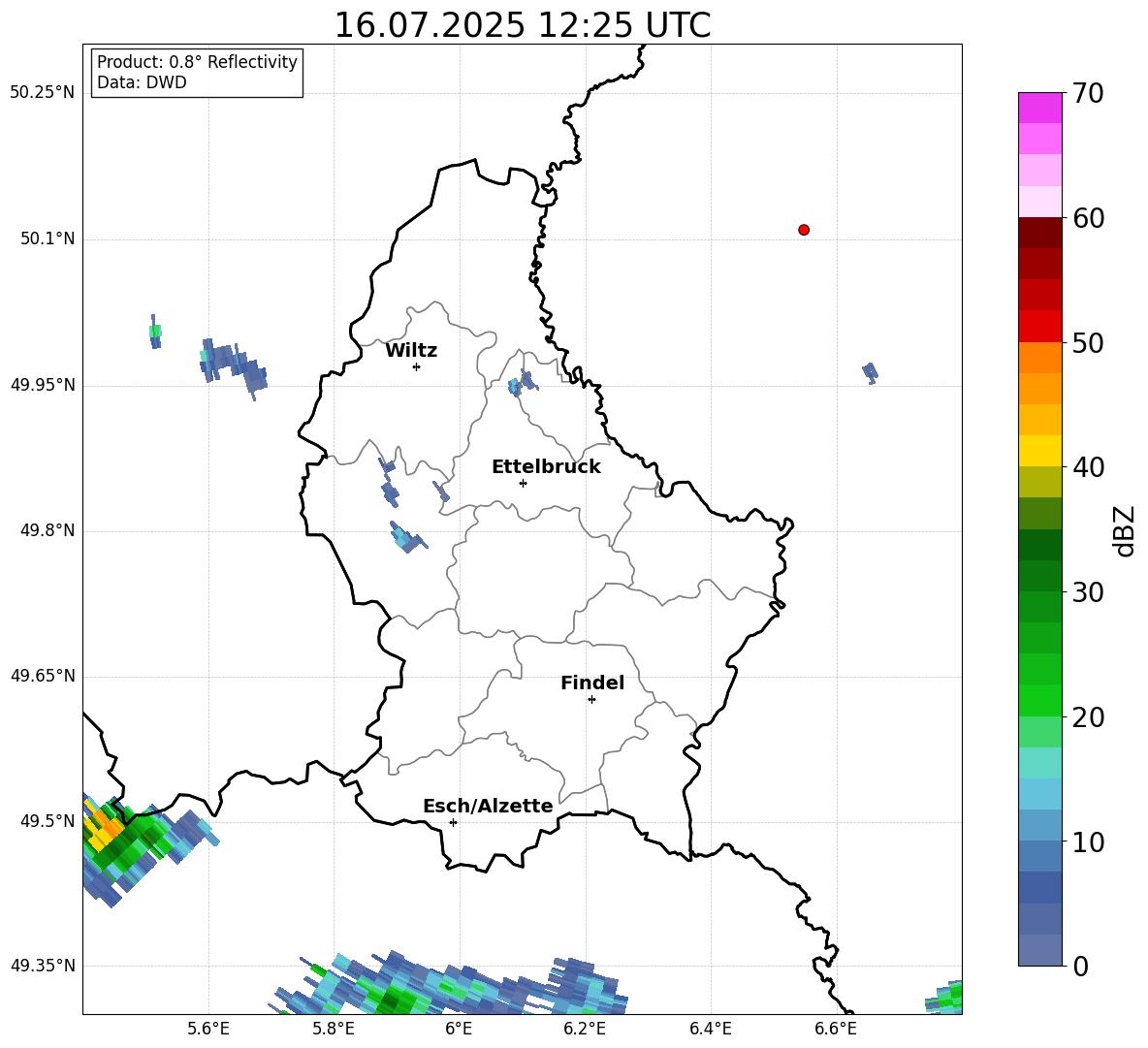Click the title 16.07.2025 12:25 UTC

[x=522, y=25]
